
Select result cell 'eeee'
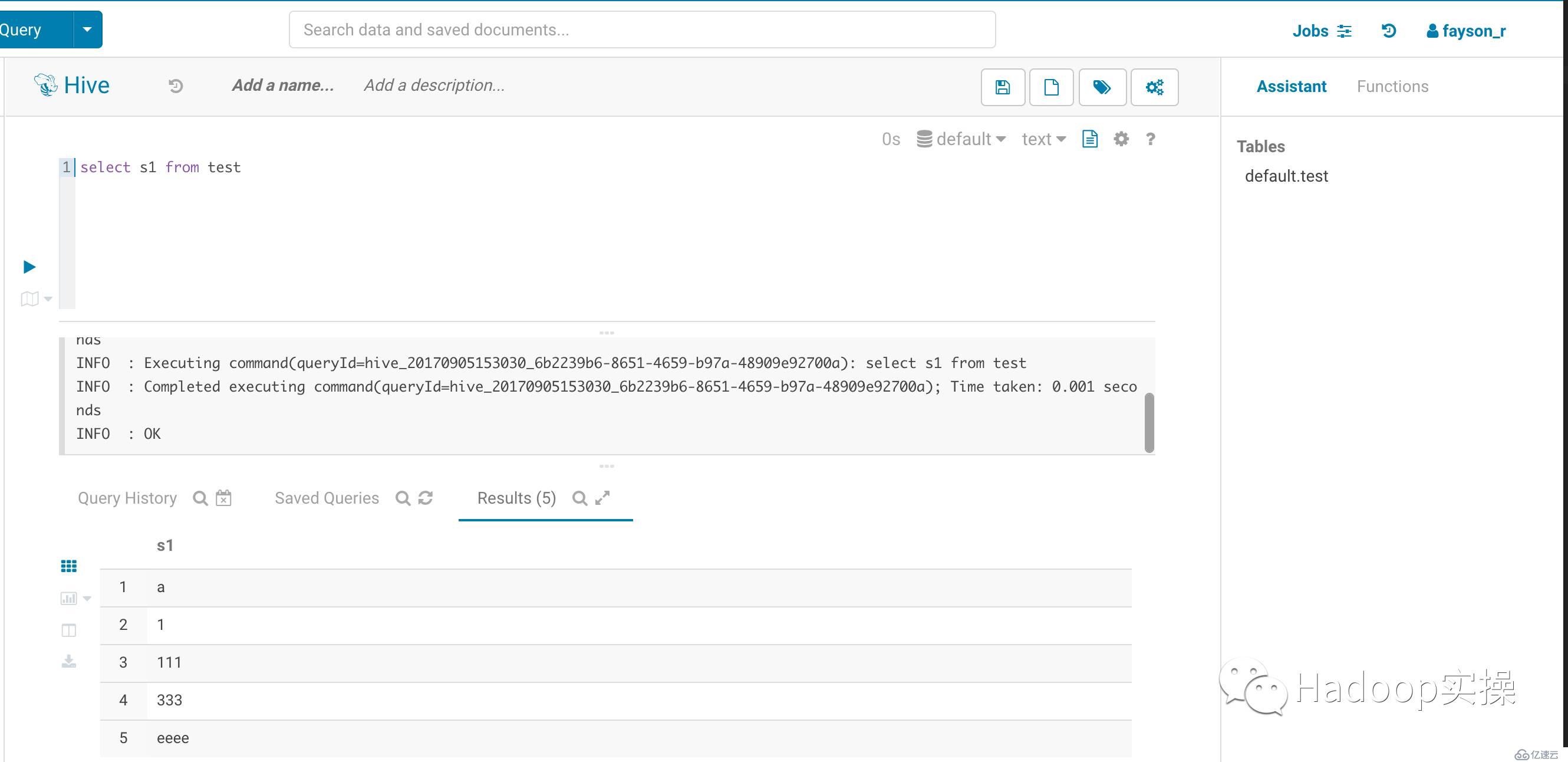pos(639,738)
